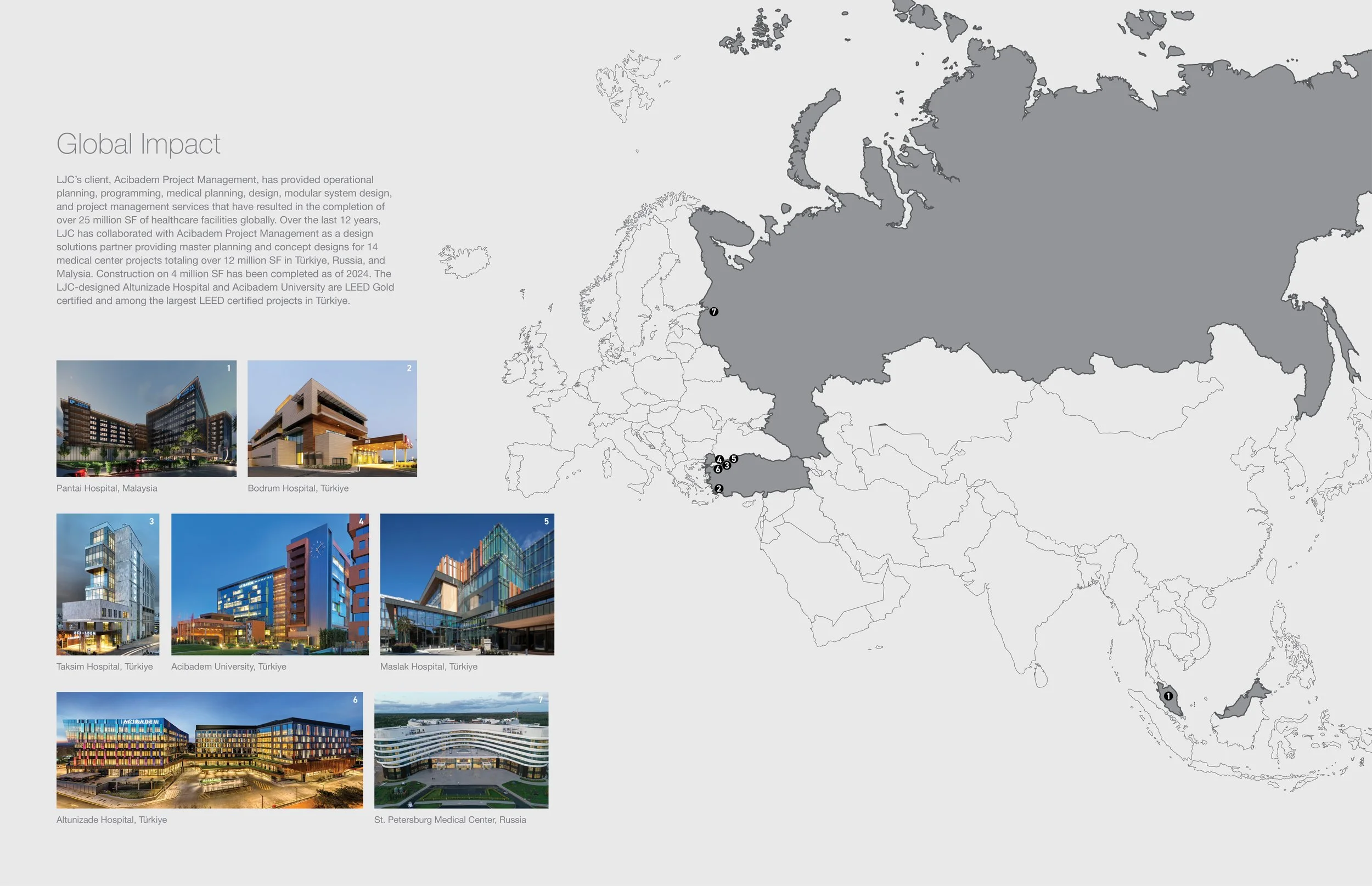The image size is (1372, 886).
Task: Open the Acibadem University photo
Action: pyautogui.click(x=270, y=584)
